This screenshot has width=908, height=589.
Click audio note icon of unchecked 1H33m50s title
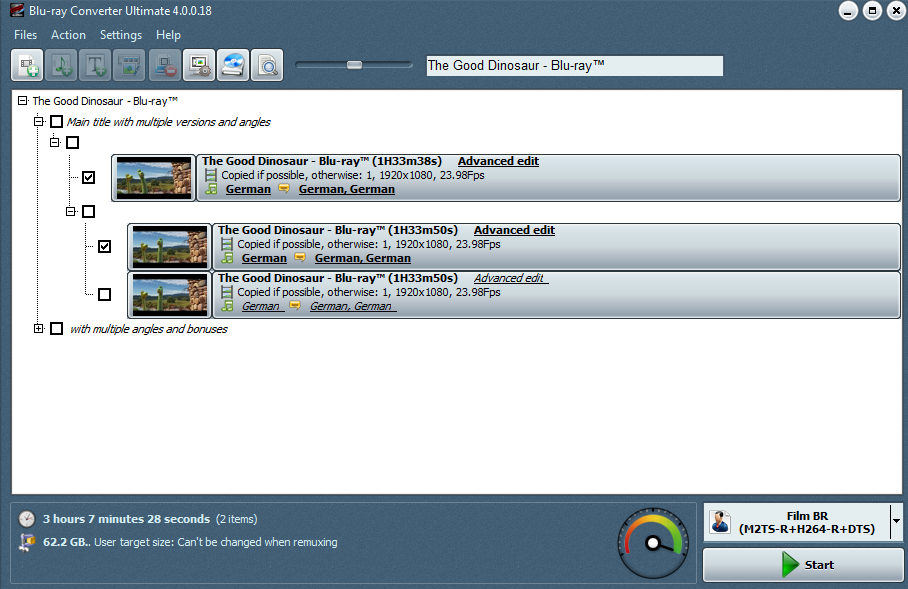pos(228,306)
